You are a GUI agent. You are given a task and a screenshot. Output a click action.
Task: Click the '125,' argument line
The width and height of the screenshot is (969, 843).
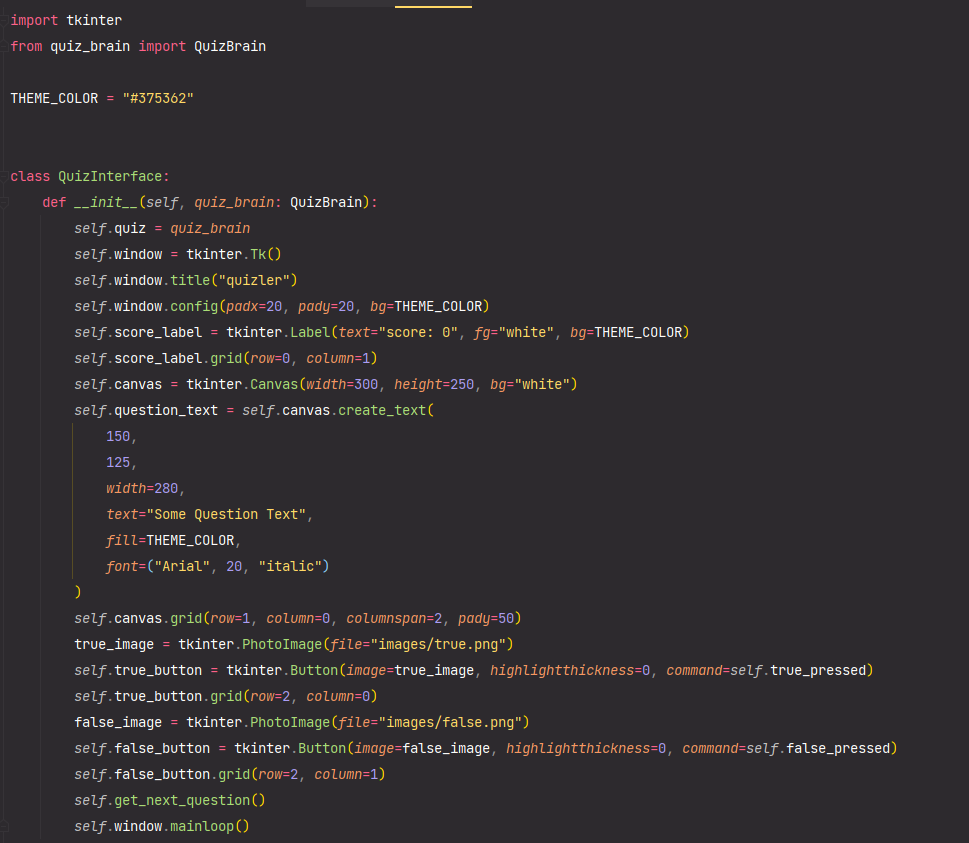pyautogui.click(x=121, y=462)
